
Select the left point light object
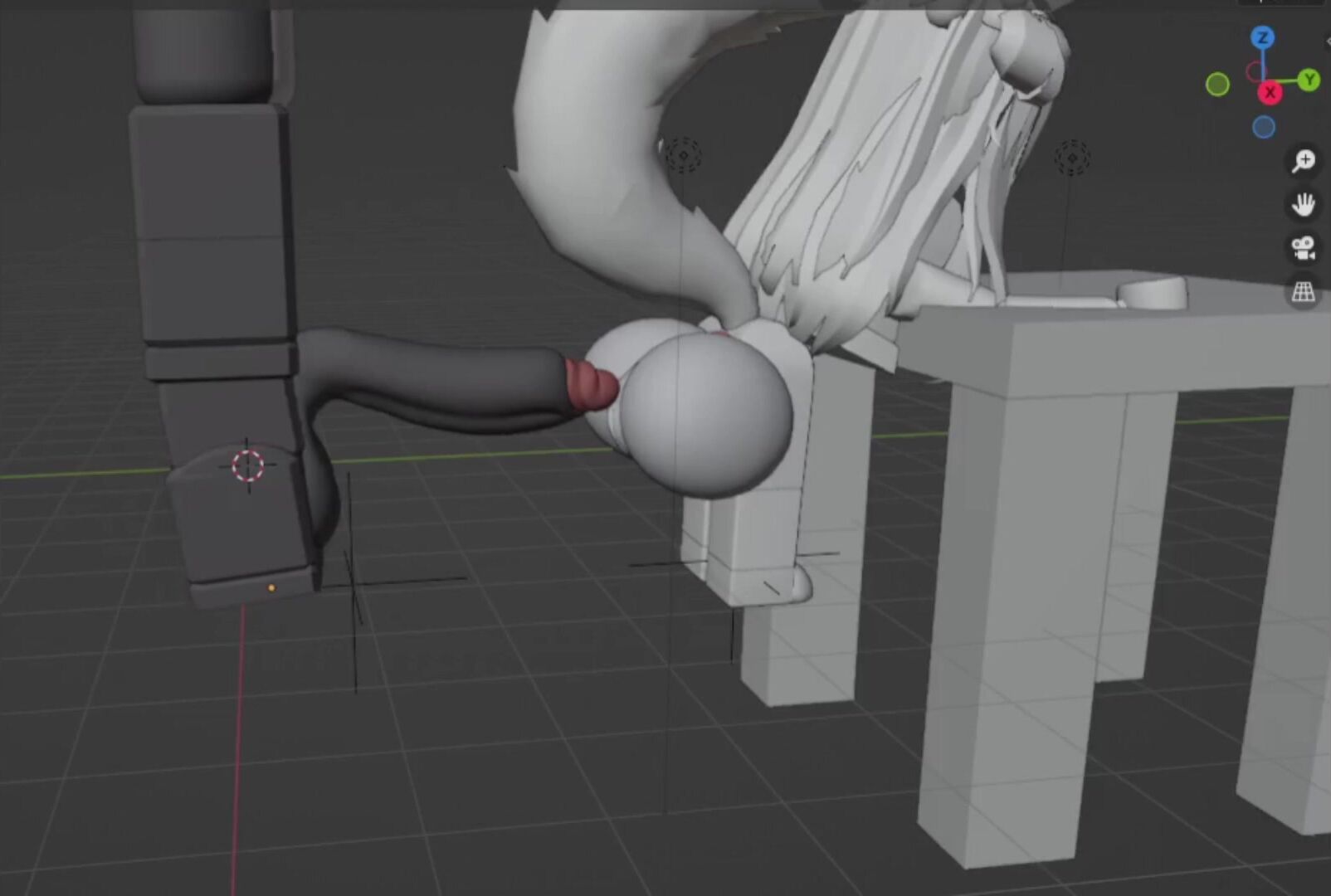pos(682,154)
